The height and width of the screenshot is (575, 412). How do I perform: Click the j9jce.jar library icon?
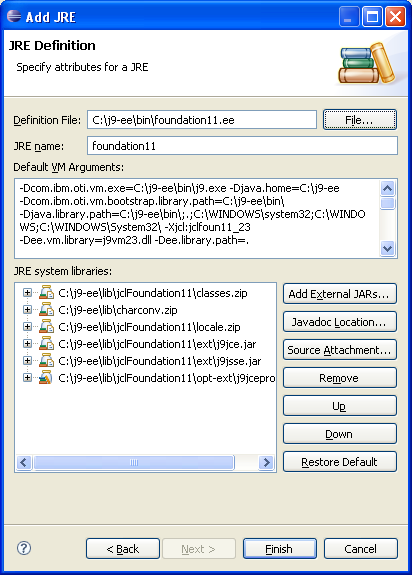coord(47,344)
